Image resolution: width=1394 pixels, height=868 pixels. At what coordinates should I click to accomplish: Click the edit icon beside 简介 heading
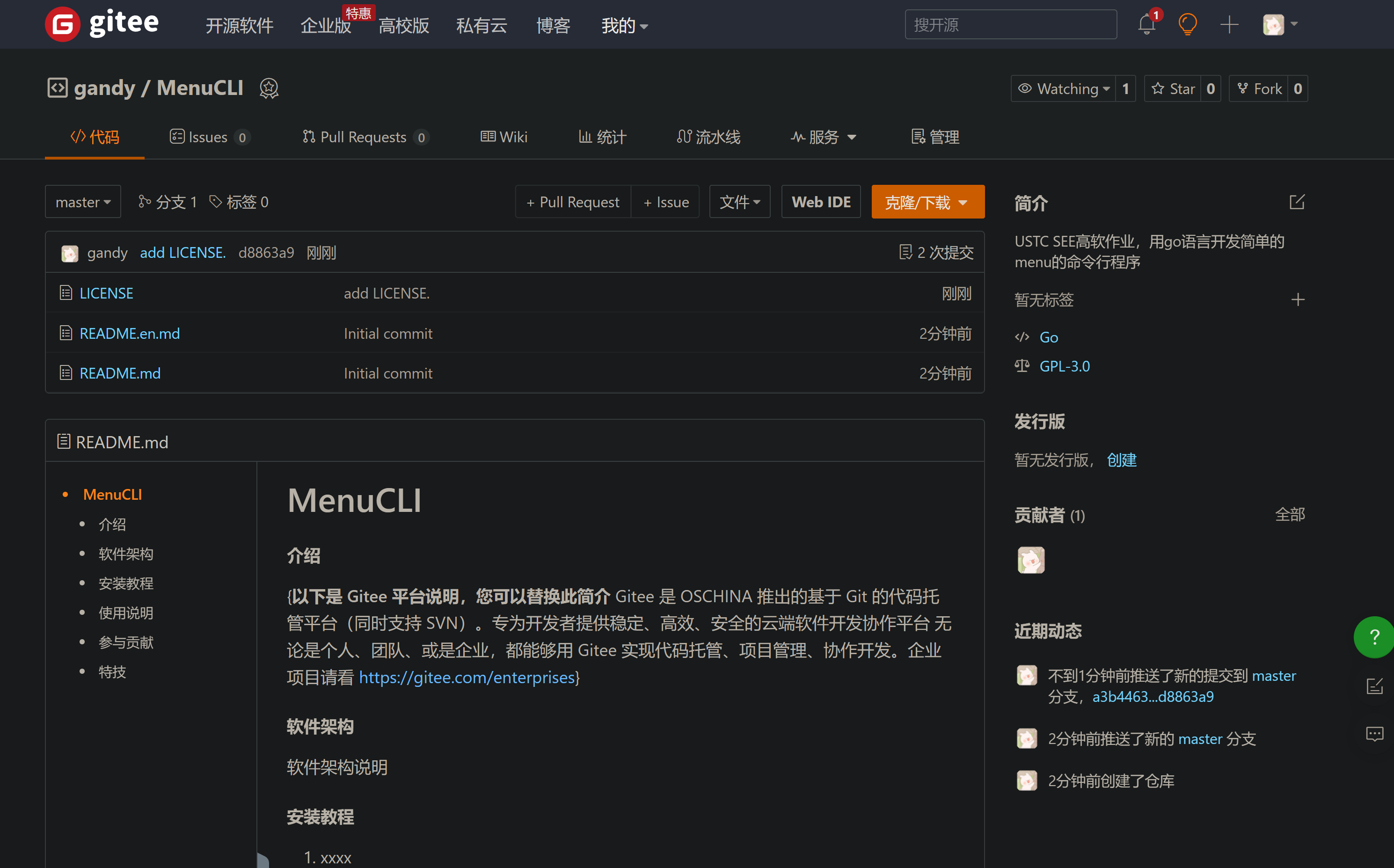coord(1296,203)
